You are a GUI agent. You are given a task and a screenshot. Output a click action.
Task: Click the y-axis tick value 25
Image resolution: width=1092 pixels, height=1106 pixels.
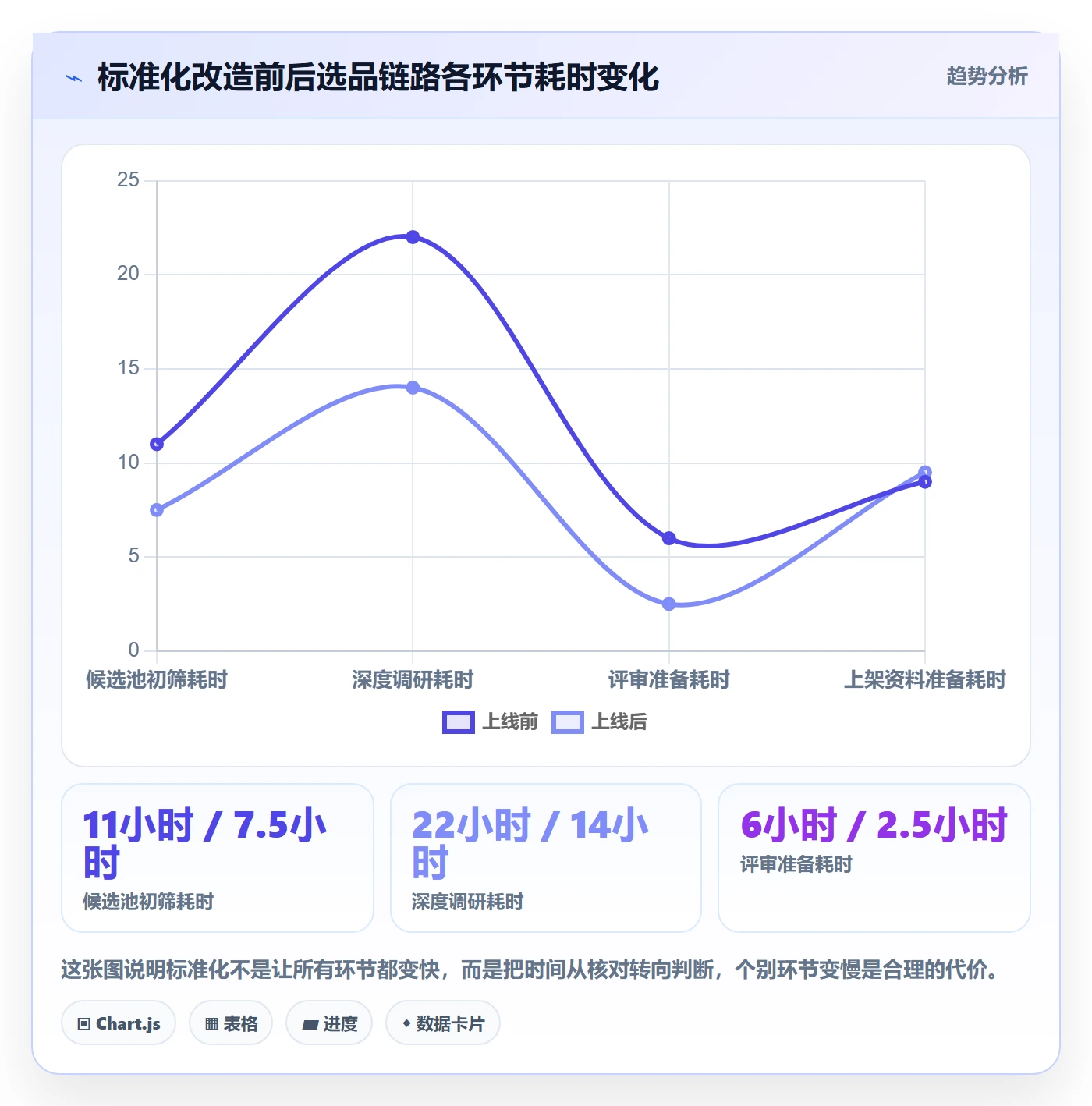(x=128, y=180)
